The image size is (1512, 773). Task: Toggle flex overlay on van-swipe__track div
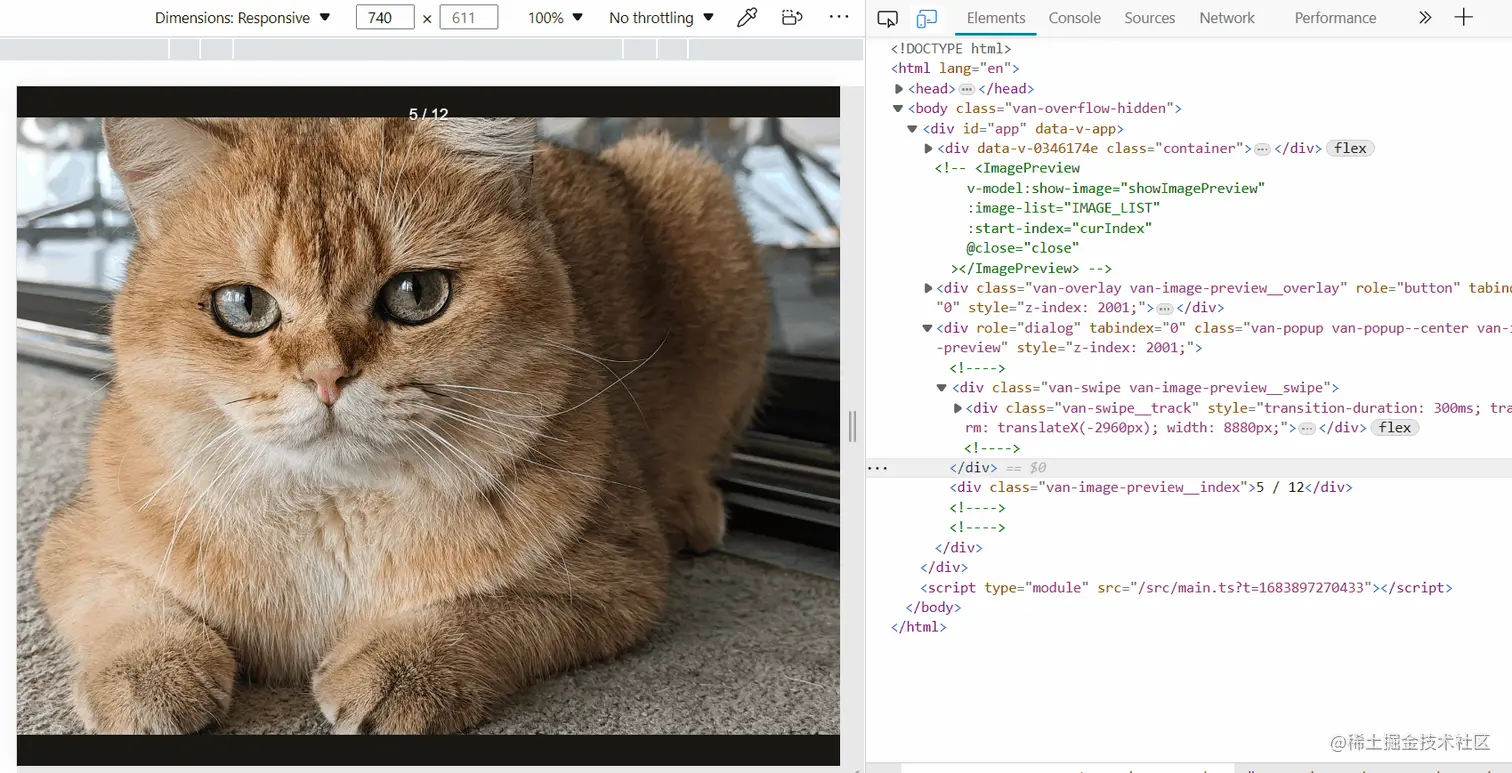tap(1394, 427)
